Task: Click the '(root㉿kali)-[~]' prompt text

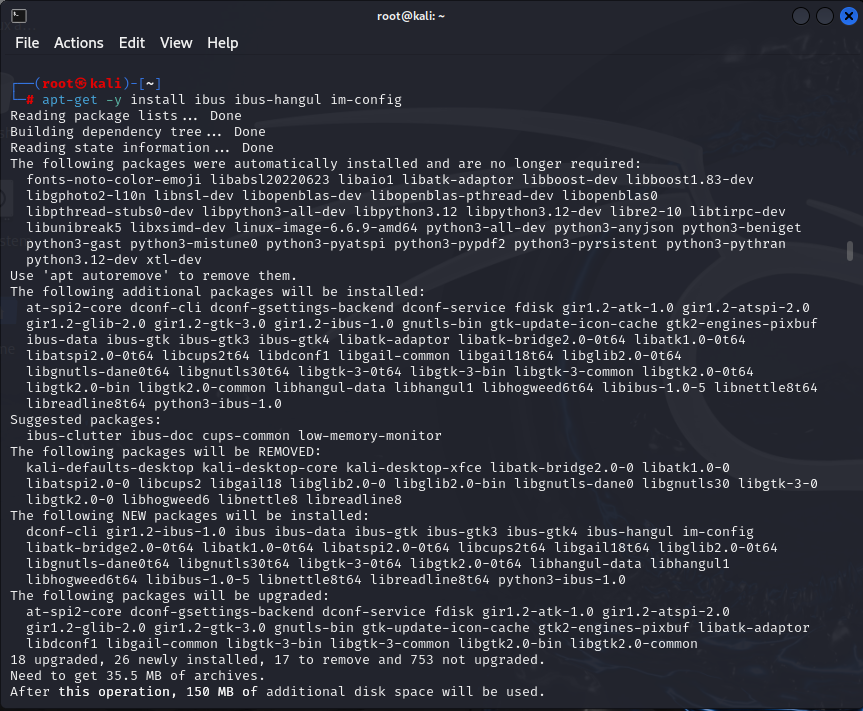Action: tap(98, 84)
